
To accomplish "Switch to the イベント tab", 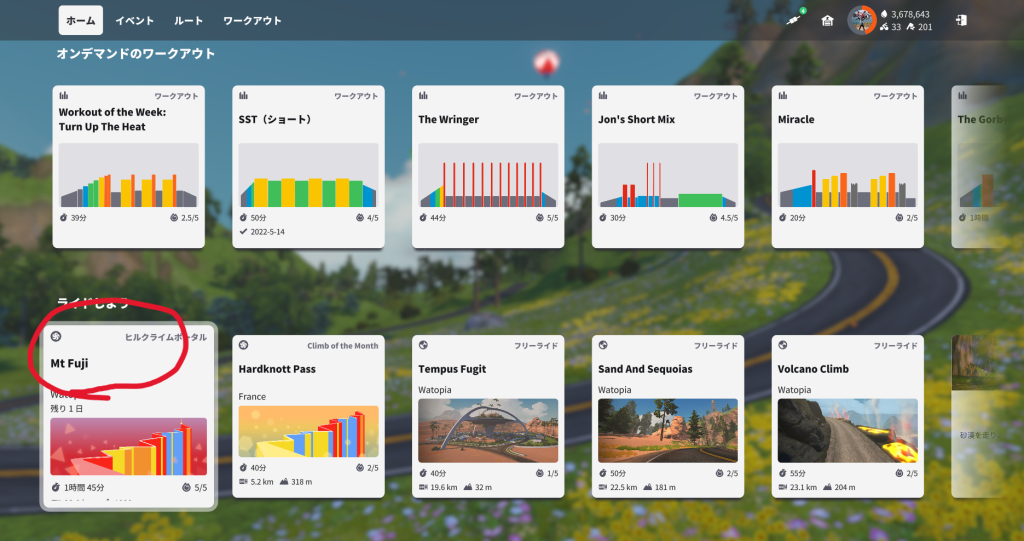I will click(x=135, y=20).
